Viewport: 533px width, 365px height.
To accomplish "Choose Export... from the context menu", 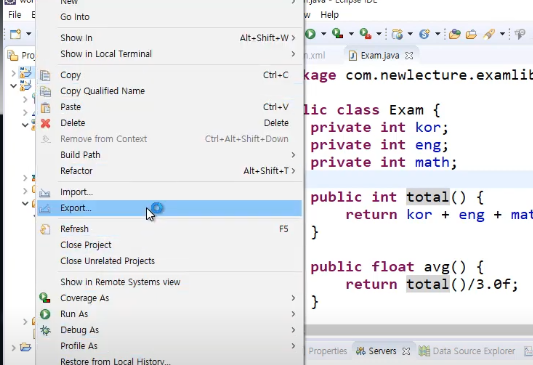I will click(x=169, y=208).
